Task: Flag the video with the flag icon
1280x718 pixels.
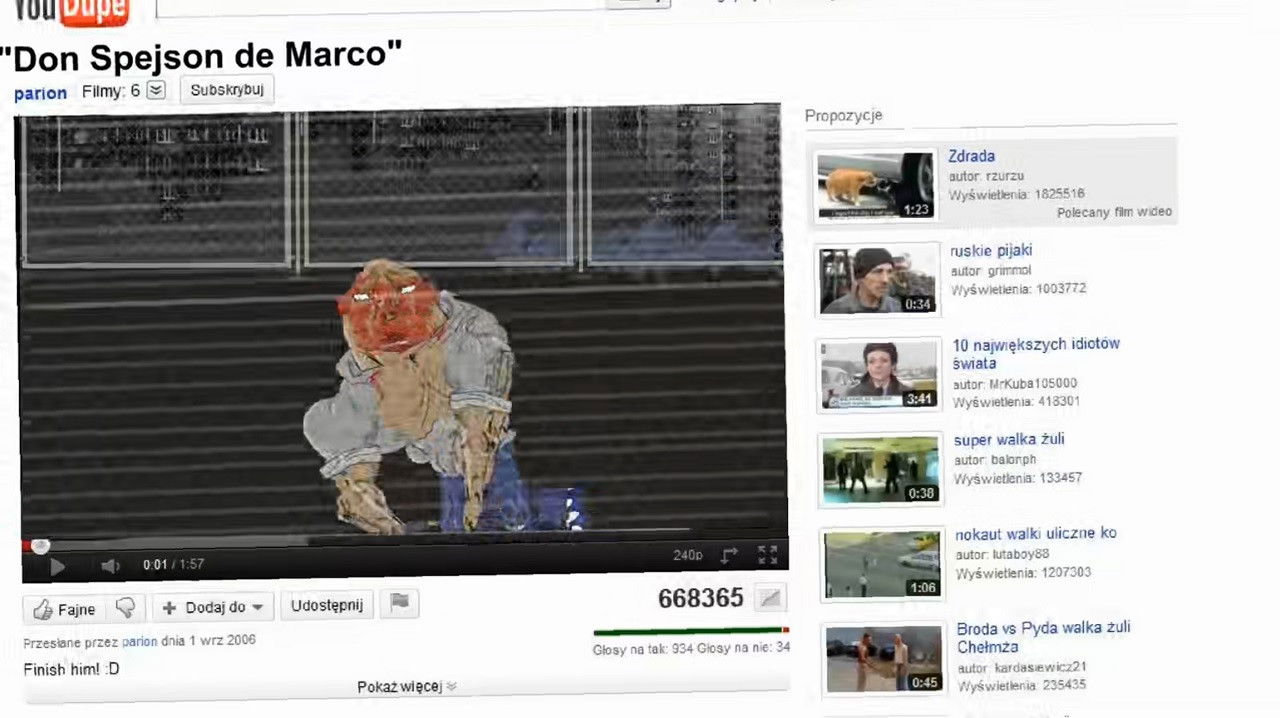Action: point(399,602)
